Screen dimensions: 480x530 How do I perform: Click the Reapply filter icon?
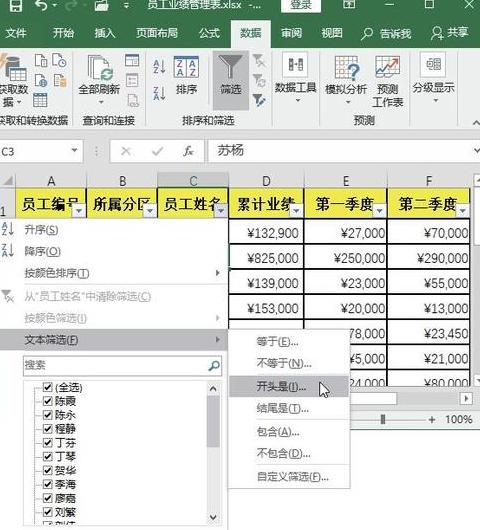259,80
